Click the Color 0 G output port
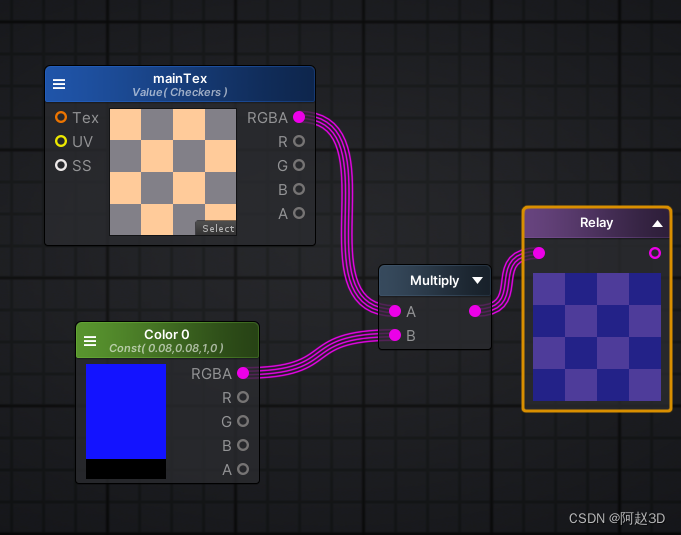Screen dimensions: 681x535 tap(243, 421)
